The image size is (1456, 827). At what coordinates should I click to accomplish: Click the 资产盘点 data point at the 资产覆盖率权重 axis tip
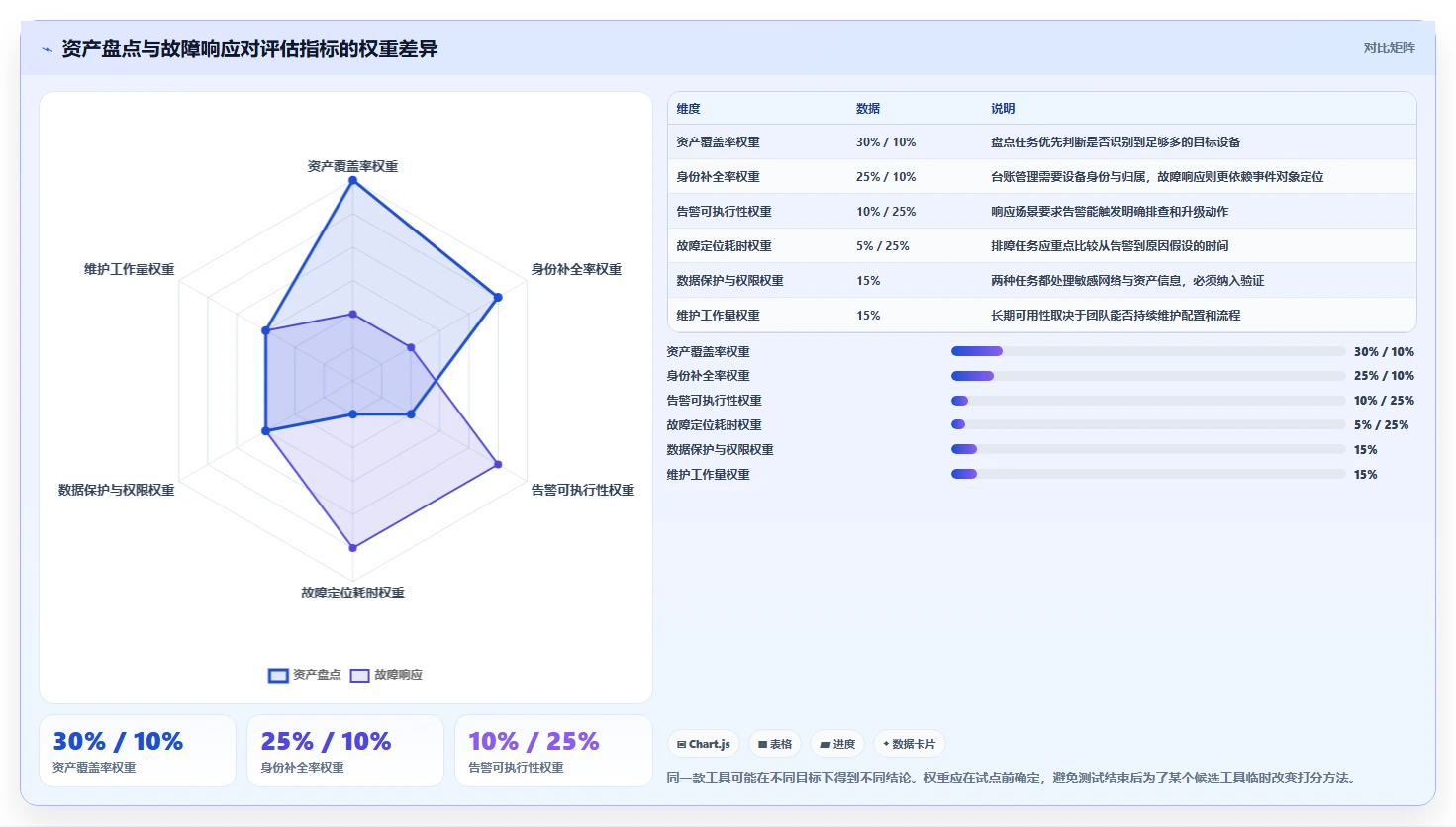click(352, 180)
